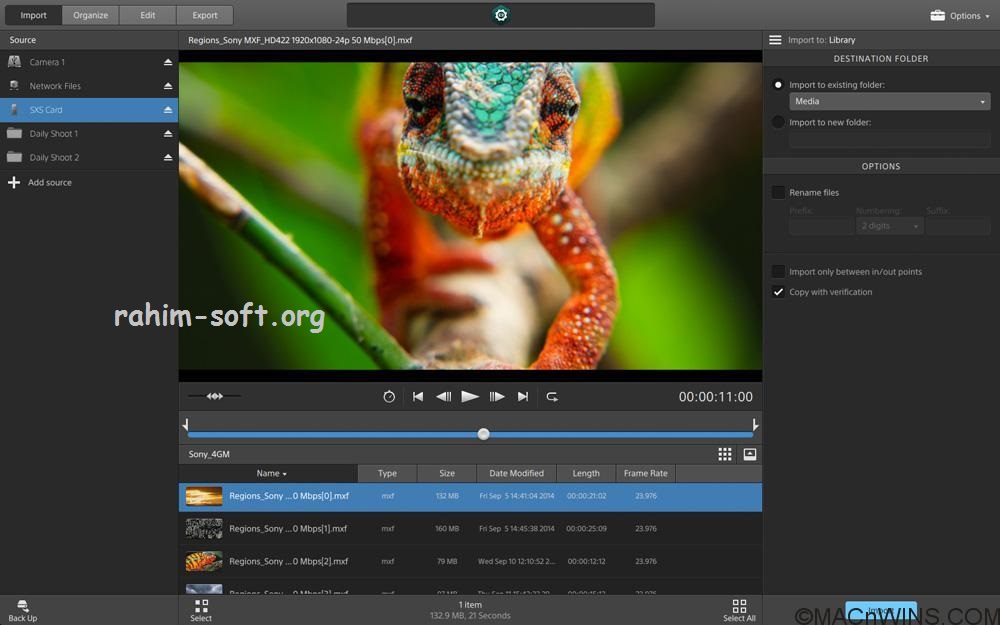Switch file list to grid thumbnail view
The image size is (1000, 625).
coord(725,454)
